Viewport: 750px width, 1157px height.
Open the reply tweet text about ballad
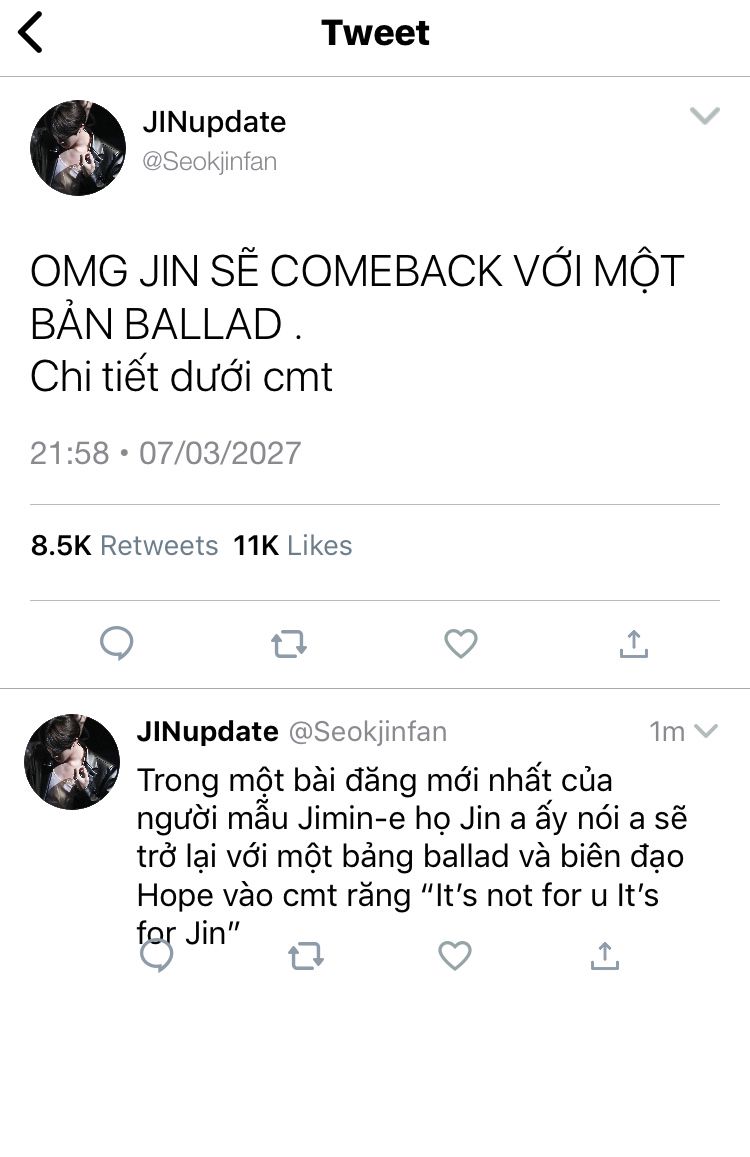pyautogui.click(x=412, y=857)
